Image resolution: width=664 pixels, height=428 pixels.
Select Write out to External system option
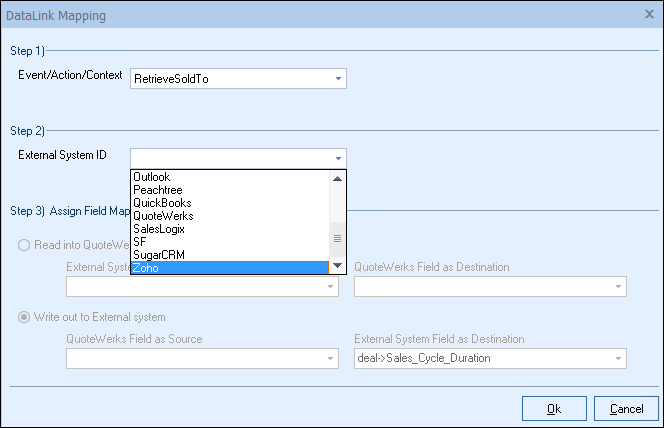click(x=24, y=317)
